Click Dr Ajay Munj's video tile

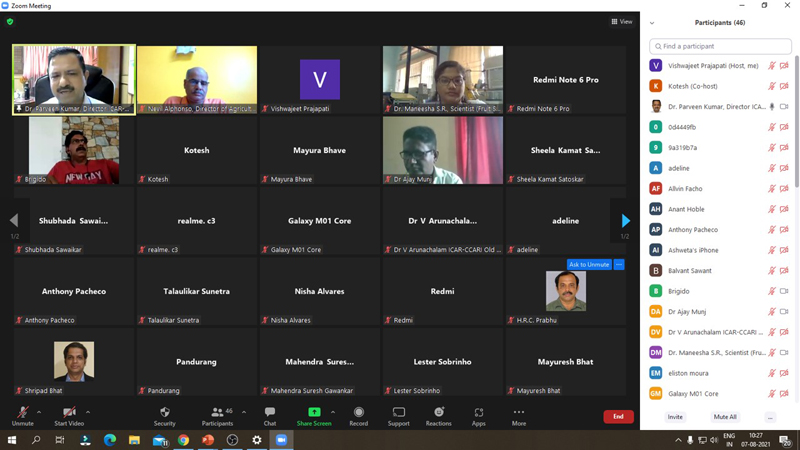[443, 150]
